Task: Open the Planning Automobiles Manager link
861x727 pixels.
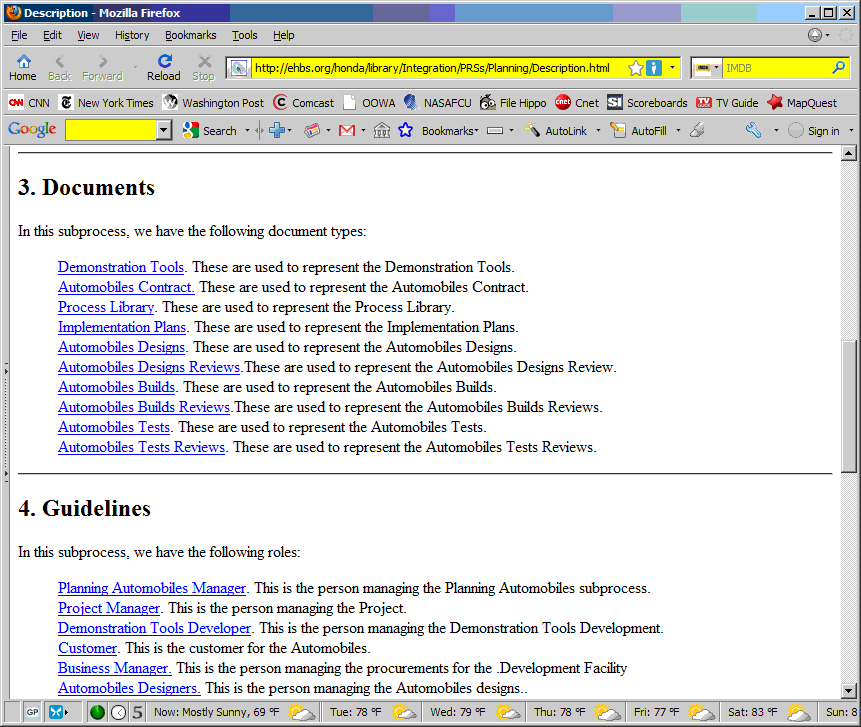Action: pyautogui.click(x=152, y=589)
